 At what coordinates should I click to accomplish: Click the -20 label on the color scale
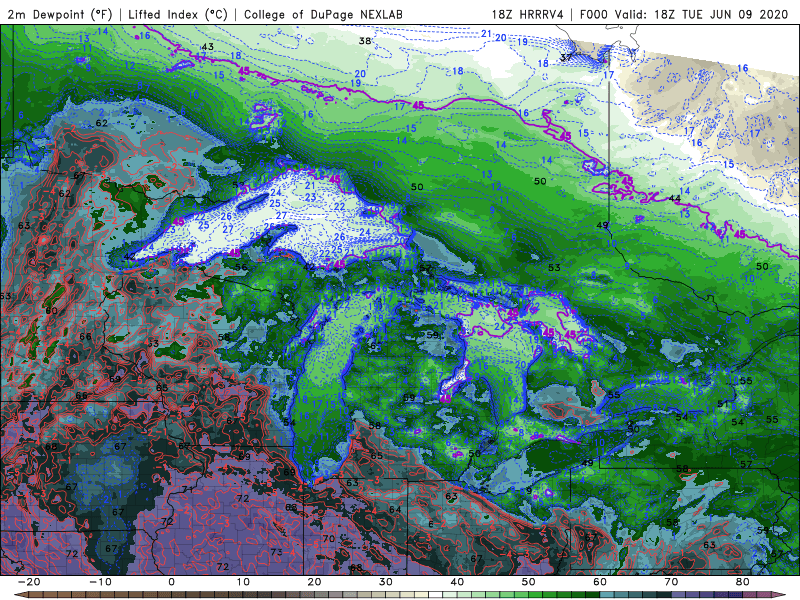[x=29, y=582]
